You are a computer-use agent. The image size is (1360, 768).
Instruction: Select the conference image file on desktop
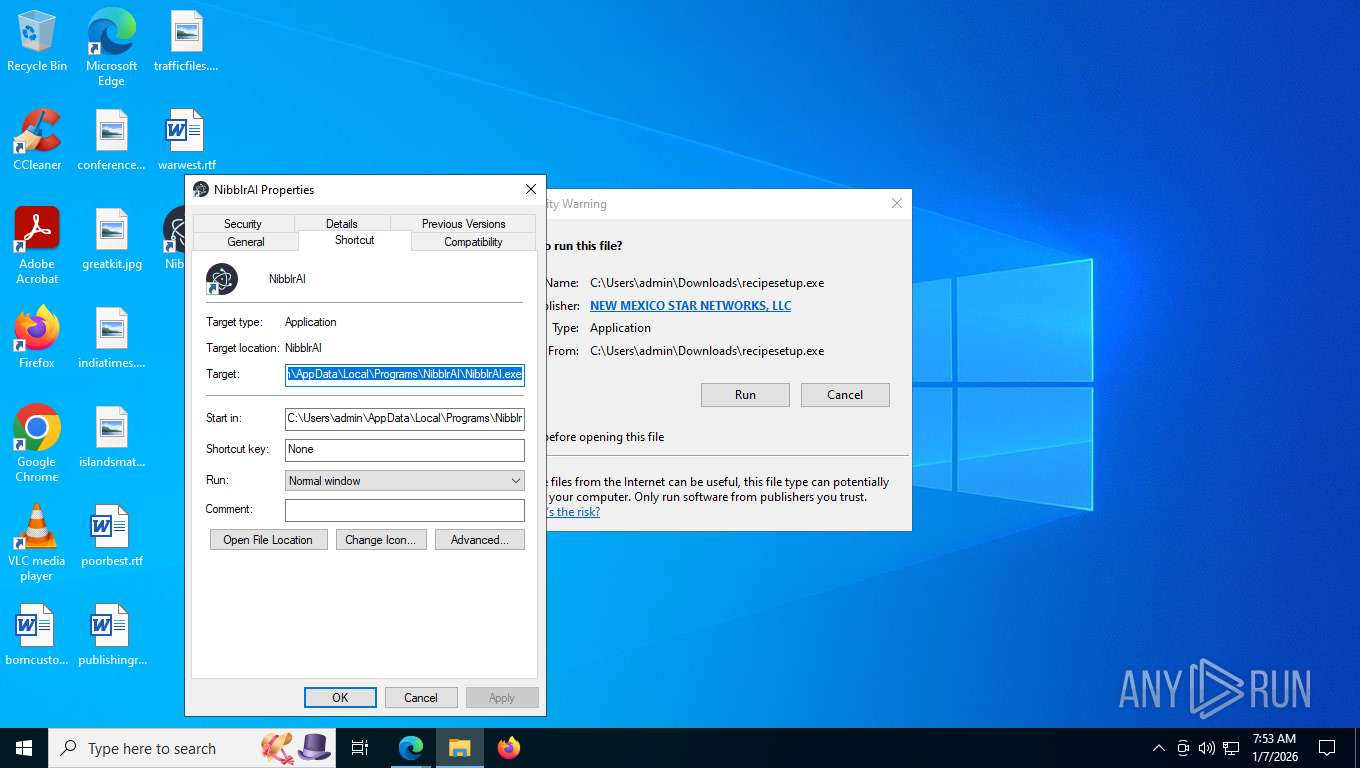point(111,140)
